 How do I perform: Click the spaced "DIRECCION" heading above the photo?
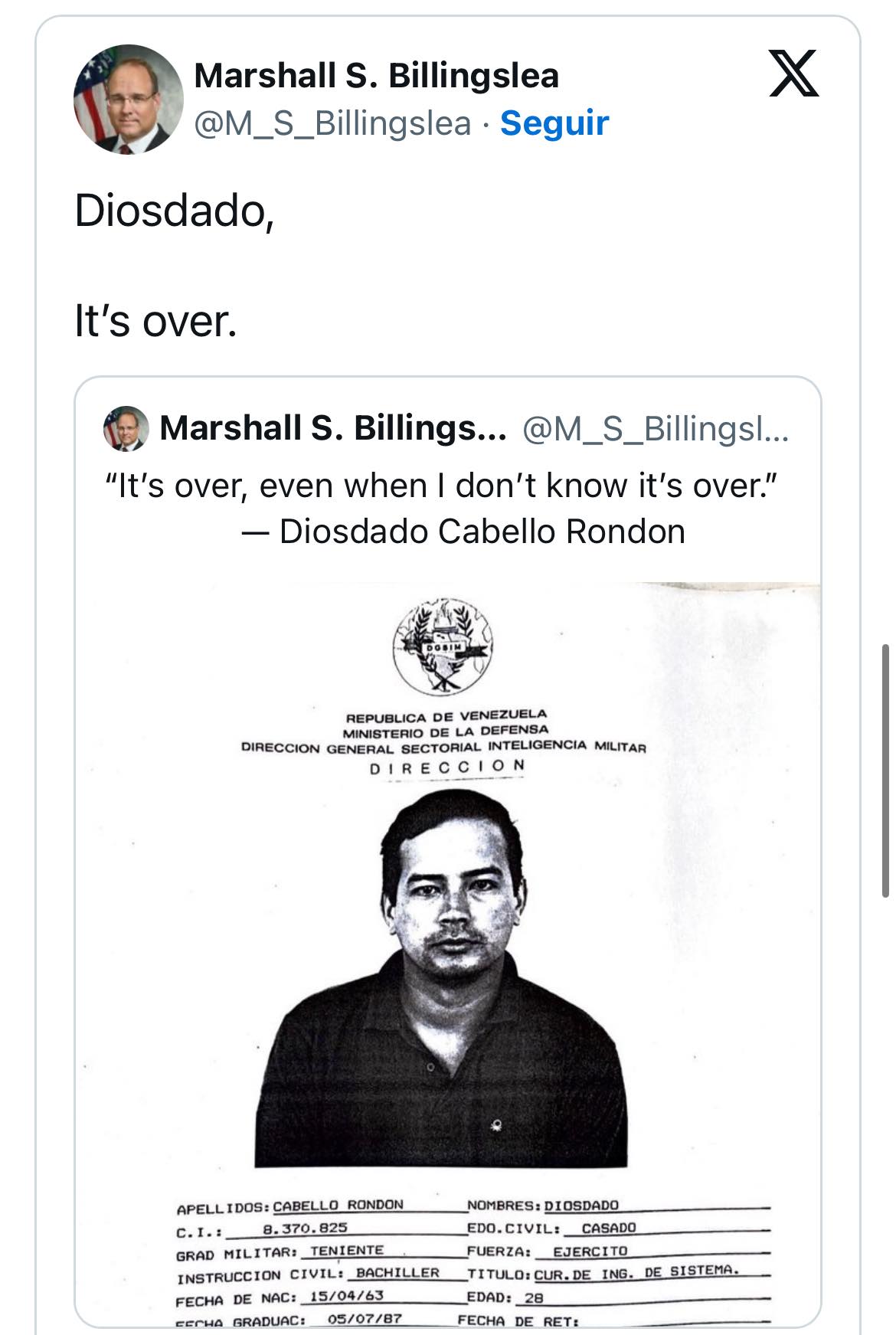(447, 766)
